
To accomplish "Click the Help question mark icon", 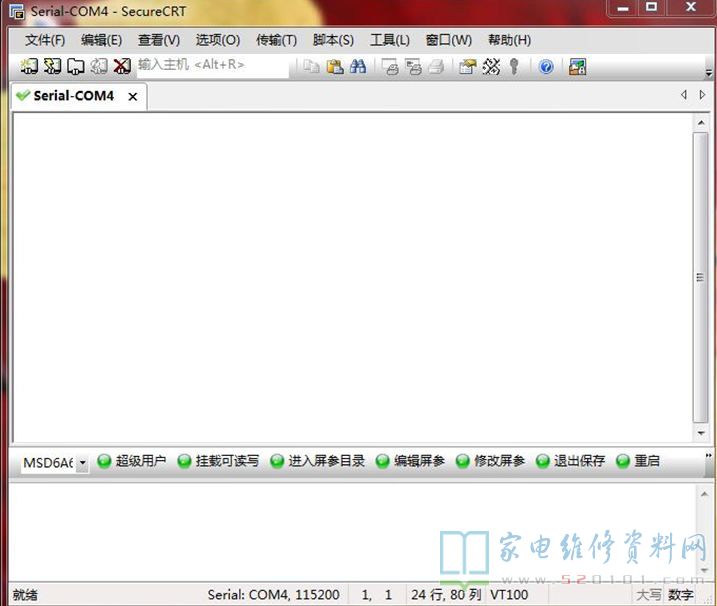I will [546, 66].
